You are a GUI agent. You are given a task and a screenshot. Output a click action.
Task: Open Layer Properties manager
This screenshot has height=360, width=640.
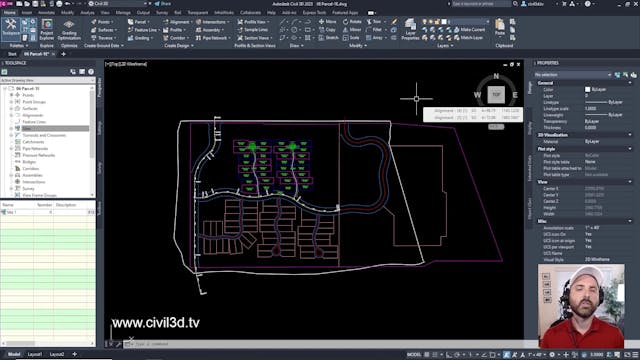tap(410, 29)
